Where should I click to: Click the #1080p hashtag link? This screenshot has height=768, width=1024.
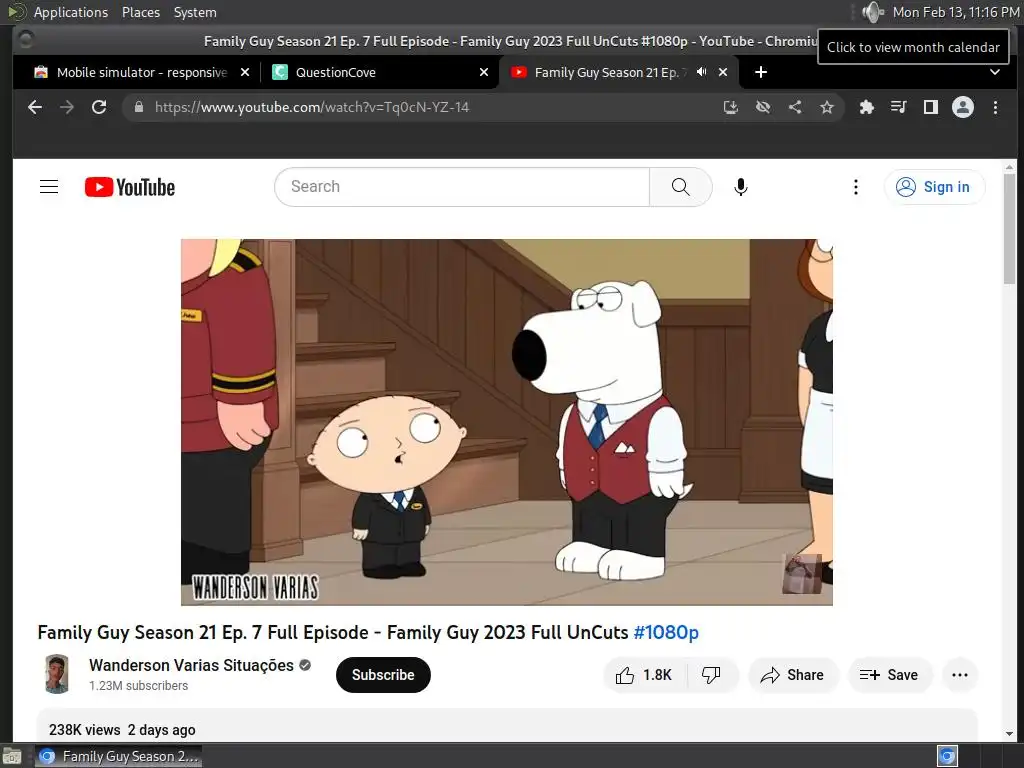pyautogui.click(x=666, y=632)
